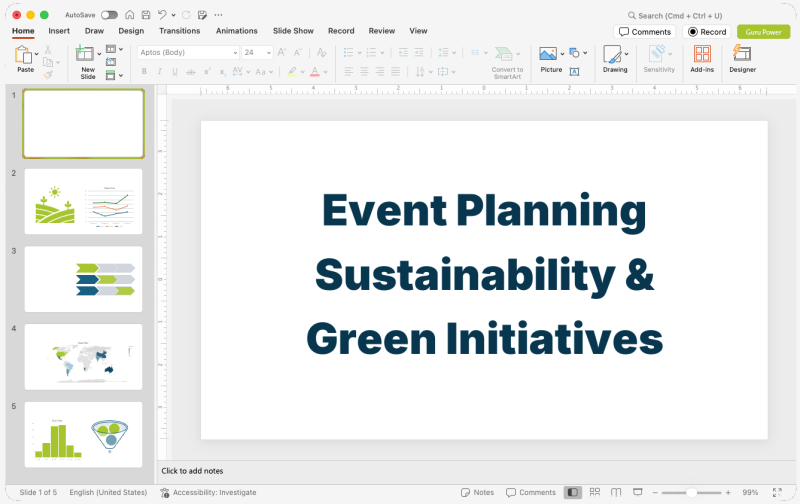Open the font name Aptos (Body) dropdown
Image resolution: width=800 pixels, height=504 pixels.
click(235, 53)
